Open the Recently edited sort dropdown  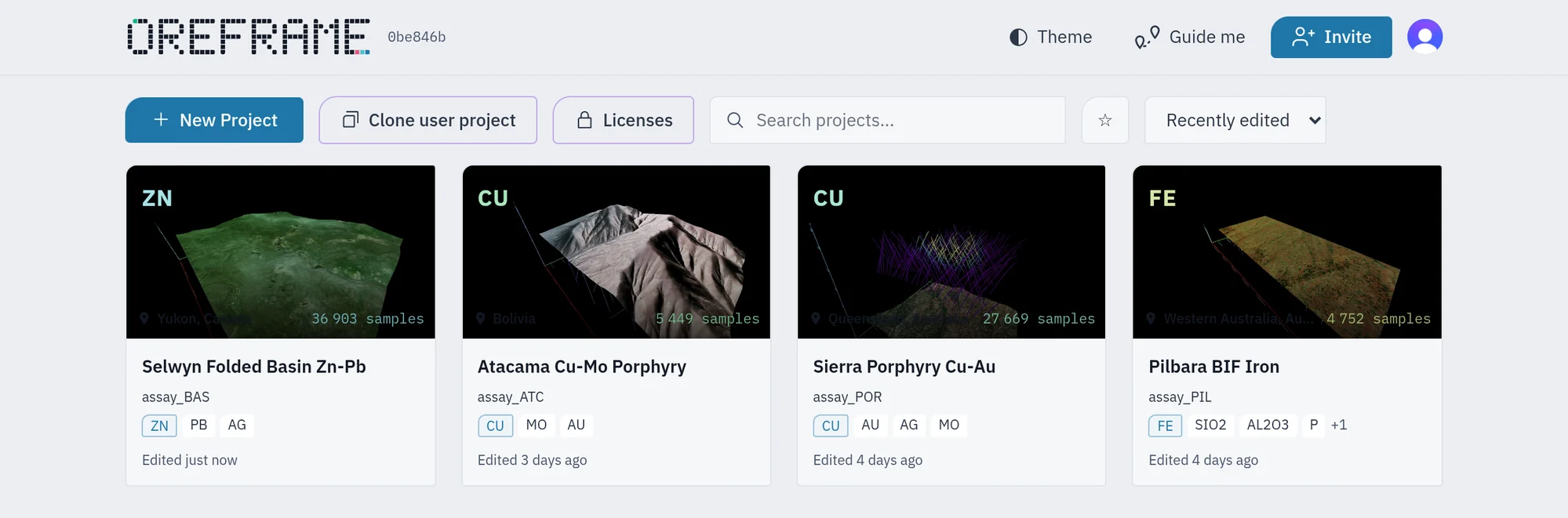pos(1235,120)
